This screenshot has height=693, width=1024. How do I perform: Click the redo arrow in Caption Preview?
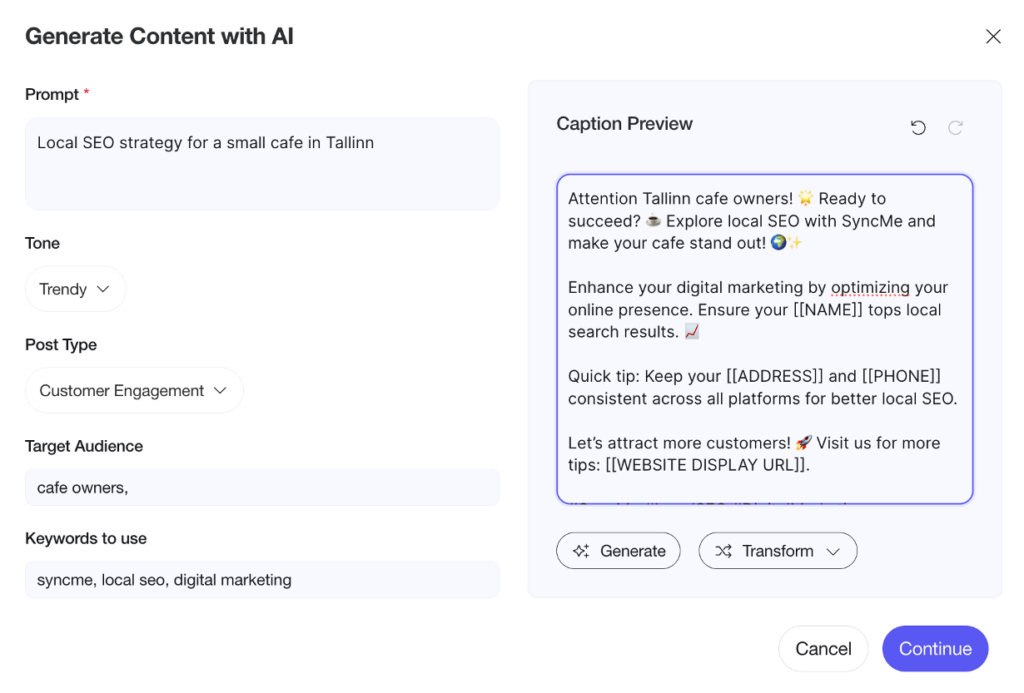(x=955, y=127)
